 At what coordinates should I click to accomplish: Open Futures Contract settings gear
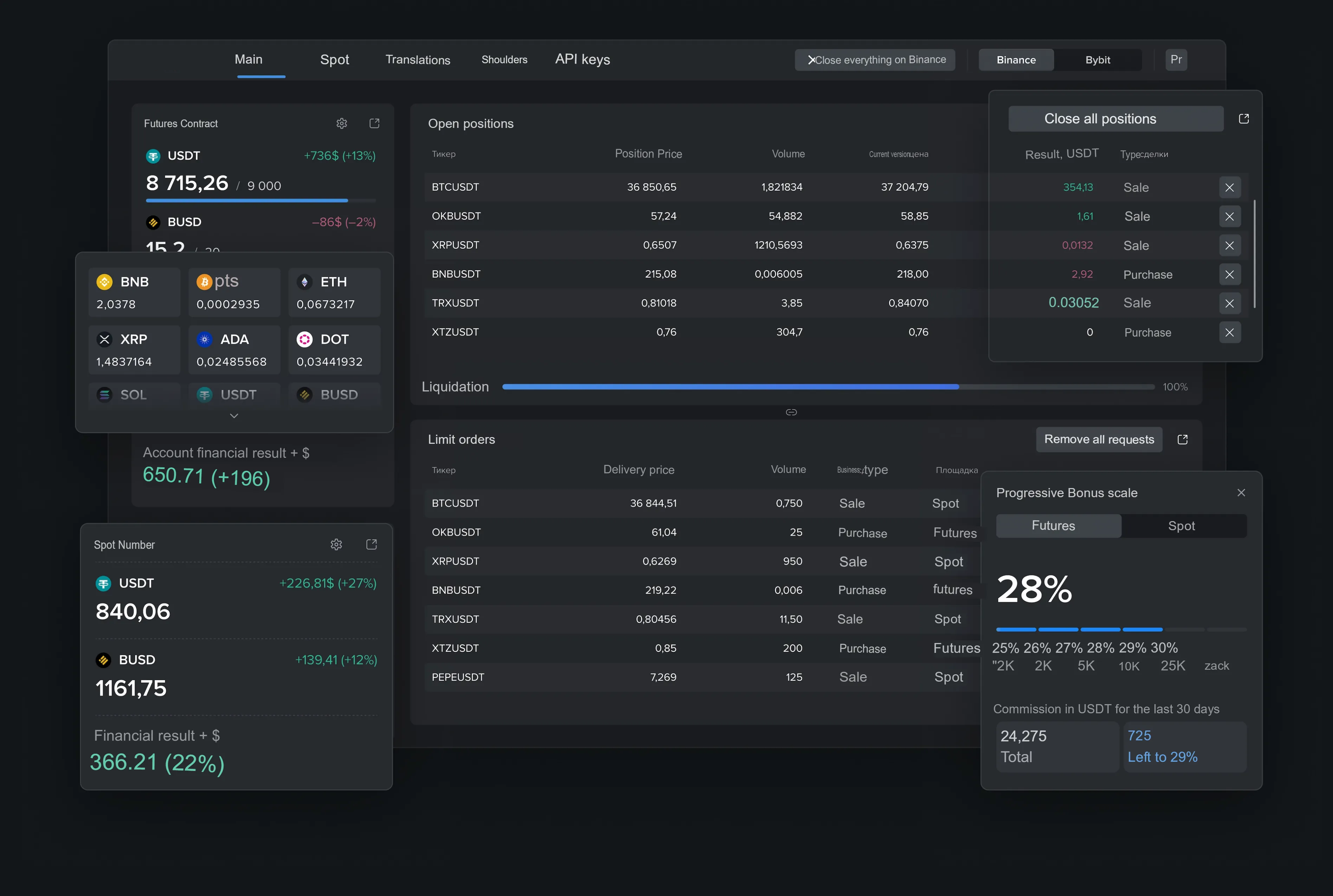click(342, 123)
